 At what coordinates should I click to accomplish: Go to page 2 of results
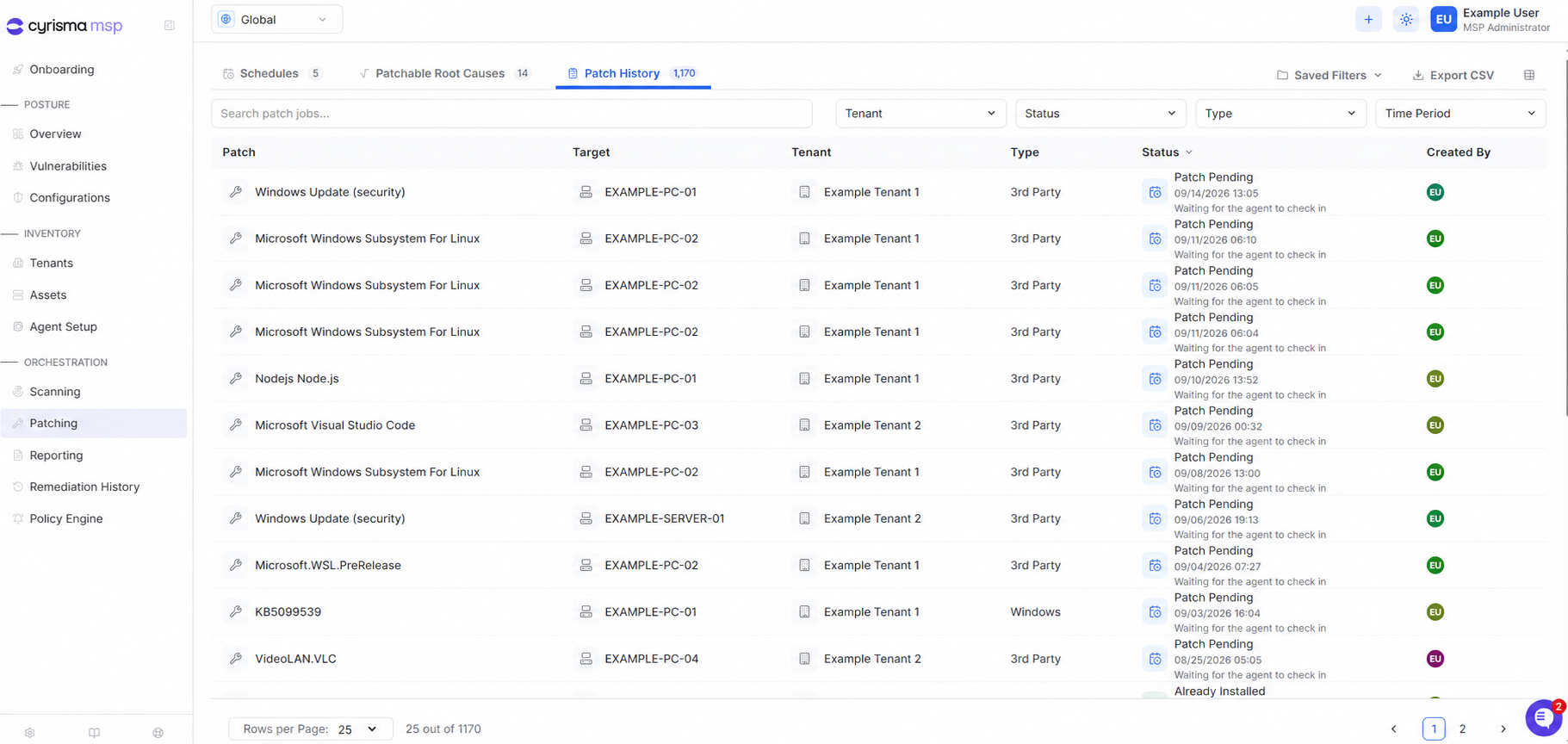pyautogui.click(x=1462, y=729)
